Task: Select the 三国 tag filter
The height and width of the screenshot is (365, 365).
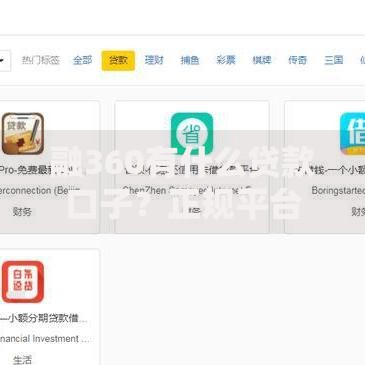Action: tap(333, 60)
